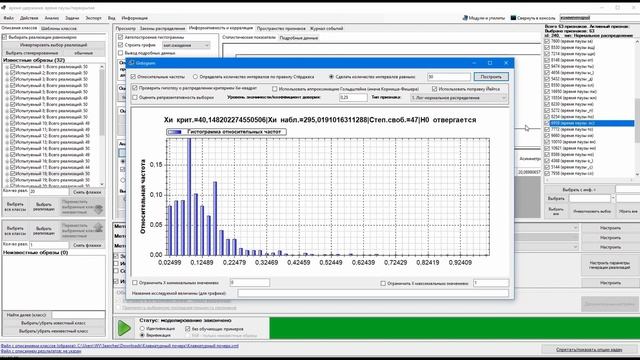The height and width of the screenshot is (360, 640).
Task: Click the Модули и утилиты icon
Action: pos(465,18)
